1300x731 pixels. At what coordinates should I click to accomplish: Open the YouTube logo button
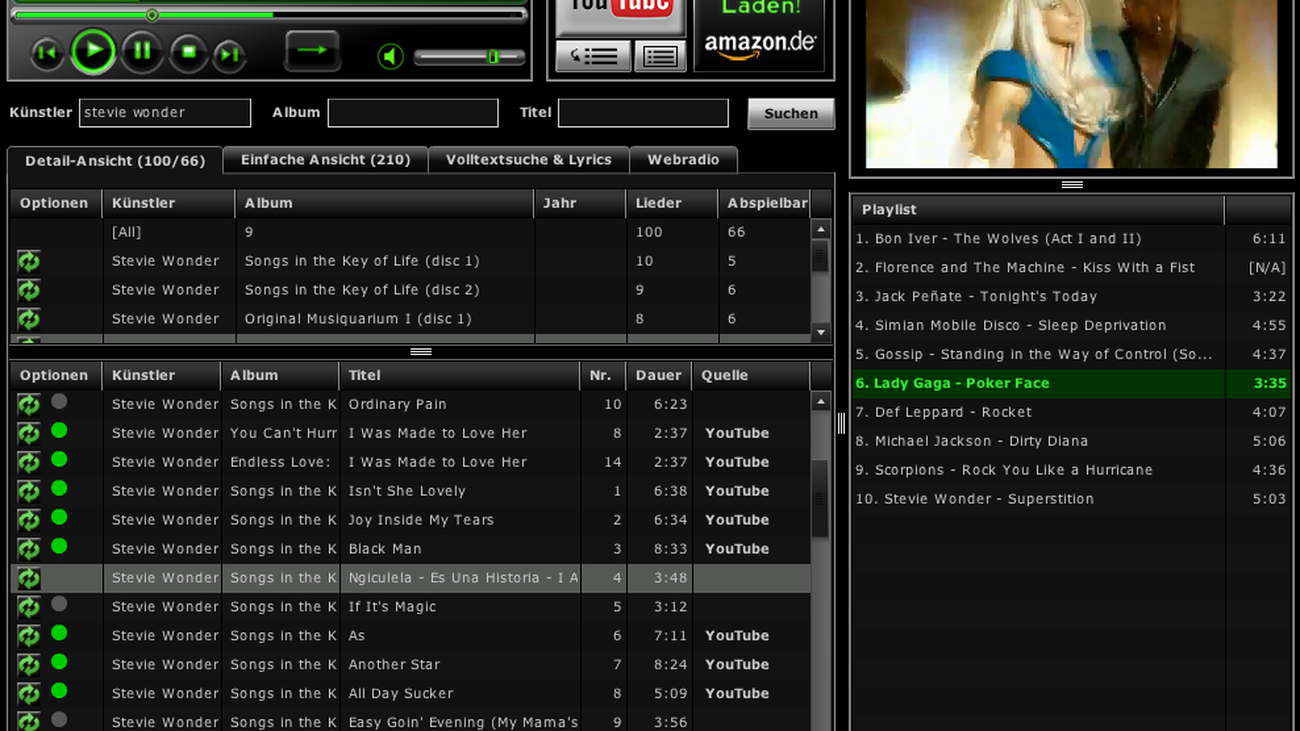pos(619,12)
